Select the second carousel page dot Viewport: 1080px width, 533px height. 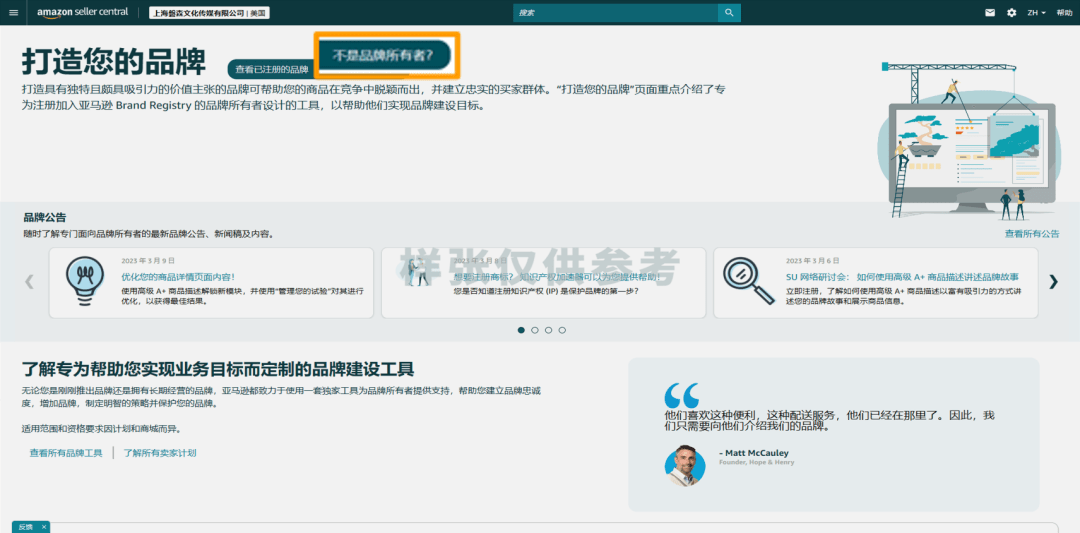tap(535, 330)
